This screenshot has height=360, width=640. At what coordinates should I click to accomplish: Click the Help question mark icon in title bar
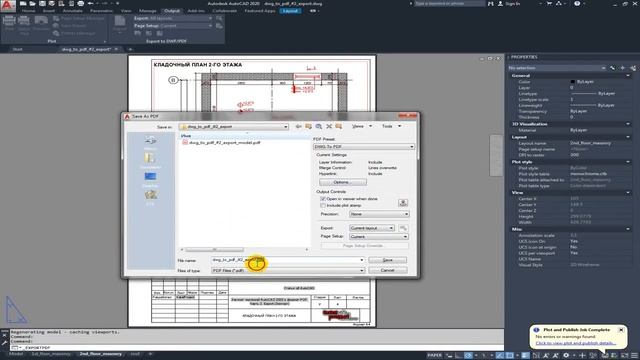point(577,4)
